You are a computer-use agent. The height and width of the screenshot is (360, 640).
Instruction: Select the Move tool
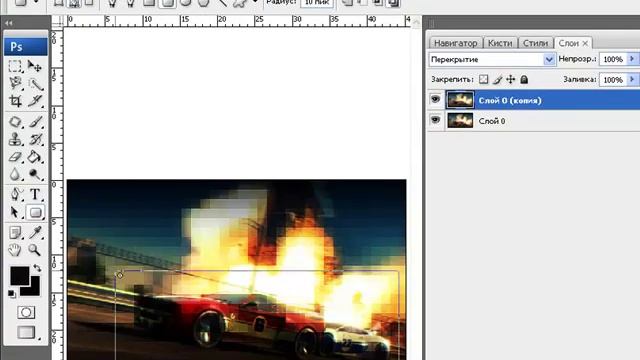(35, 66)
